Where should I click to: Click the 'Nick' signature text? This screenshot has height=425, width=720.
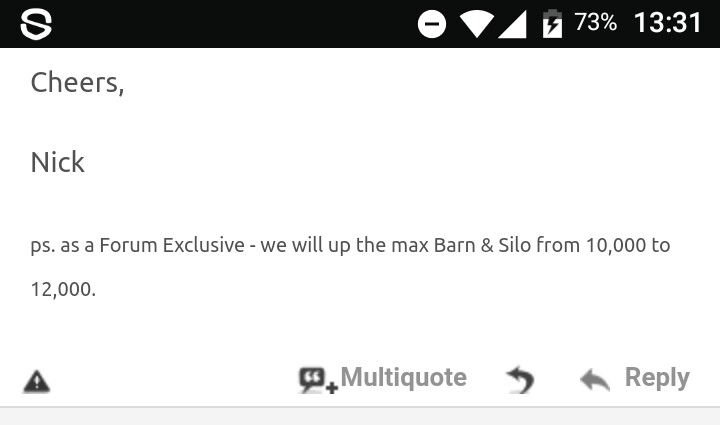[57, 162]
